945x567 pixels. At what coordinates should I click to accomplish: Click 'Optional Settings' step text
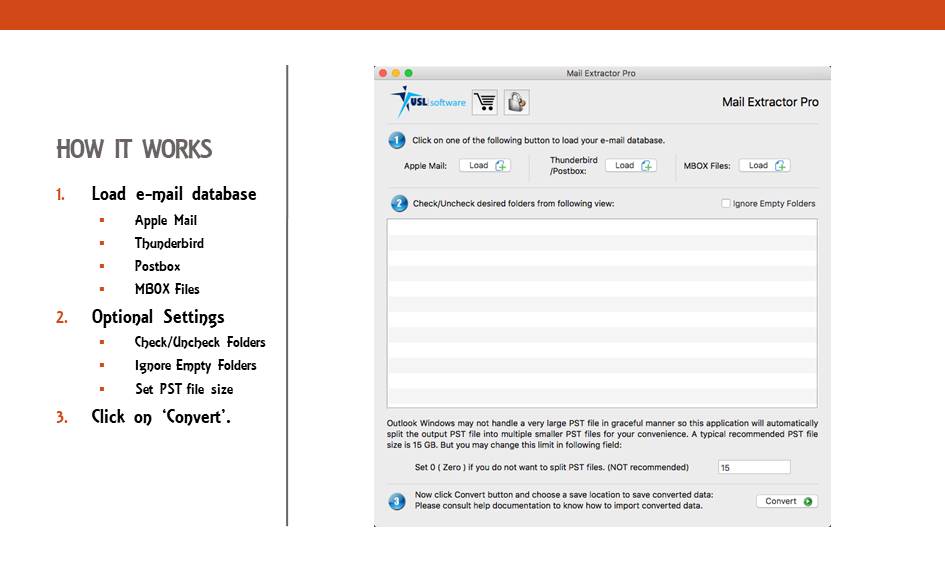(158, 317)
